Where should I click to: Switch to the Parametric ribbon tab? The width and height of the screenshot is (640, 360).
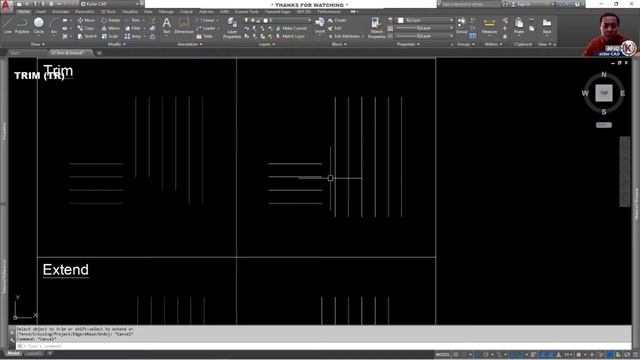click(x=84, y=12)
